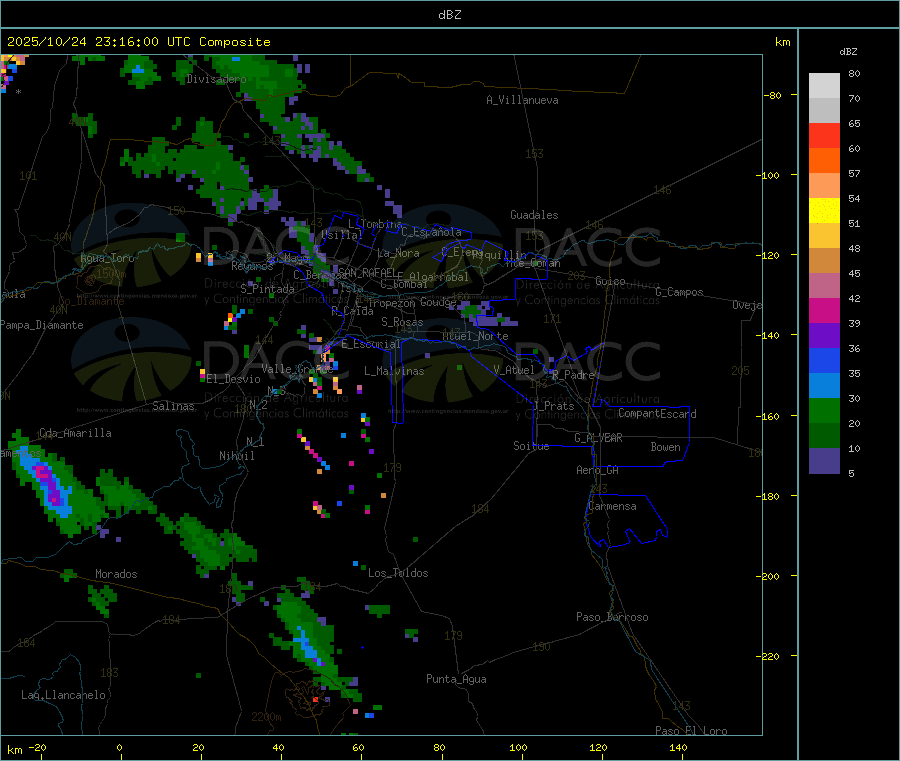Select the light-blue 35 dBZ legend swatch

[x=824, y=386]
